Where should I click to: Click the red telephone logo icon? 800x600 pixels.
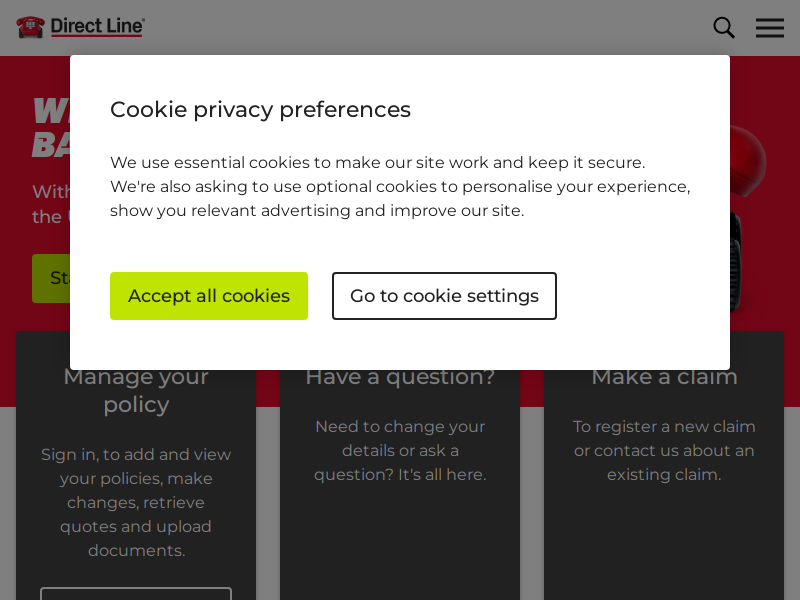[31, 27]
